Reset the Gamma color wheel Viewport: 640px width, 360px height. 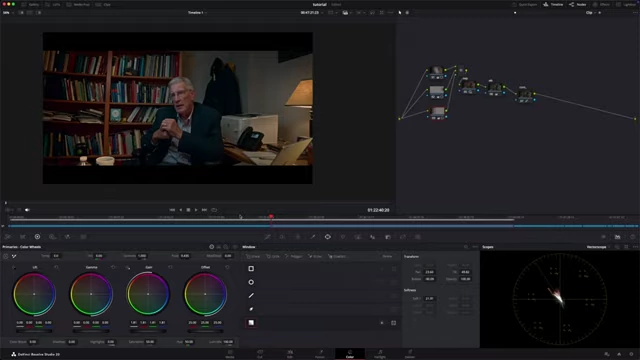point(113,267)
